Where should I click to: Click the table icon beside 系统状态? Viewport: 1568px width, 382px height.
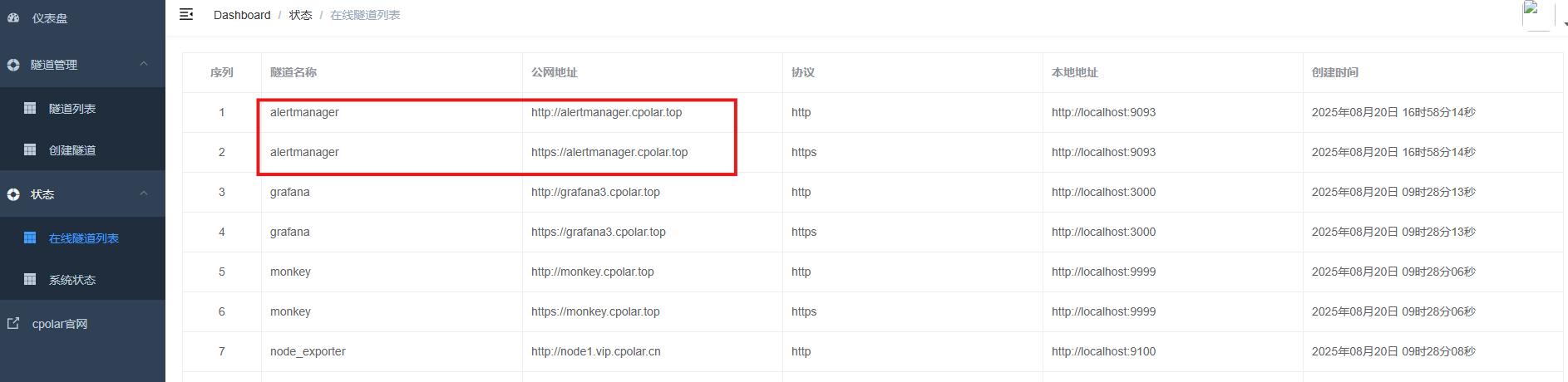click(x=30, y=279)
